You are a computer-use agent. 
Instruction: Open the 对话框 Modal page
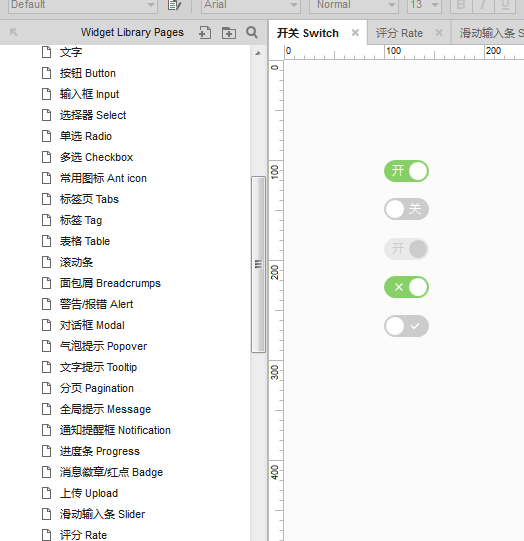[x=92, y=325]
